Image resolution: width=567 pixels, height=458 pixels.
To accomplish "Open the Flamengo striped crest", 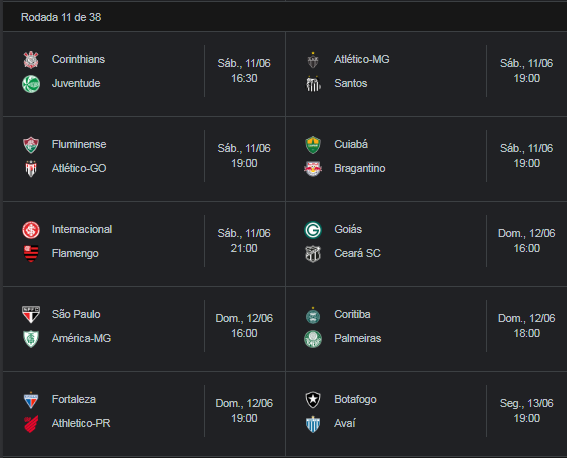I will click(31, 254).
